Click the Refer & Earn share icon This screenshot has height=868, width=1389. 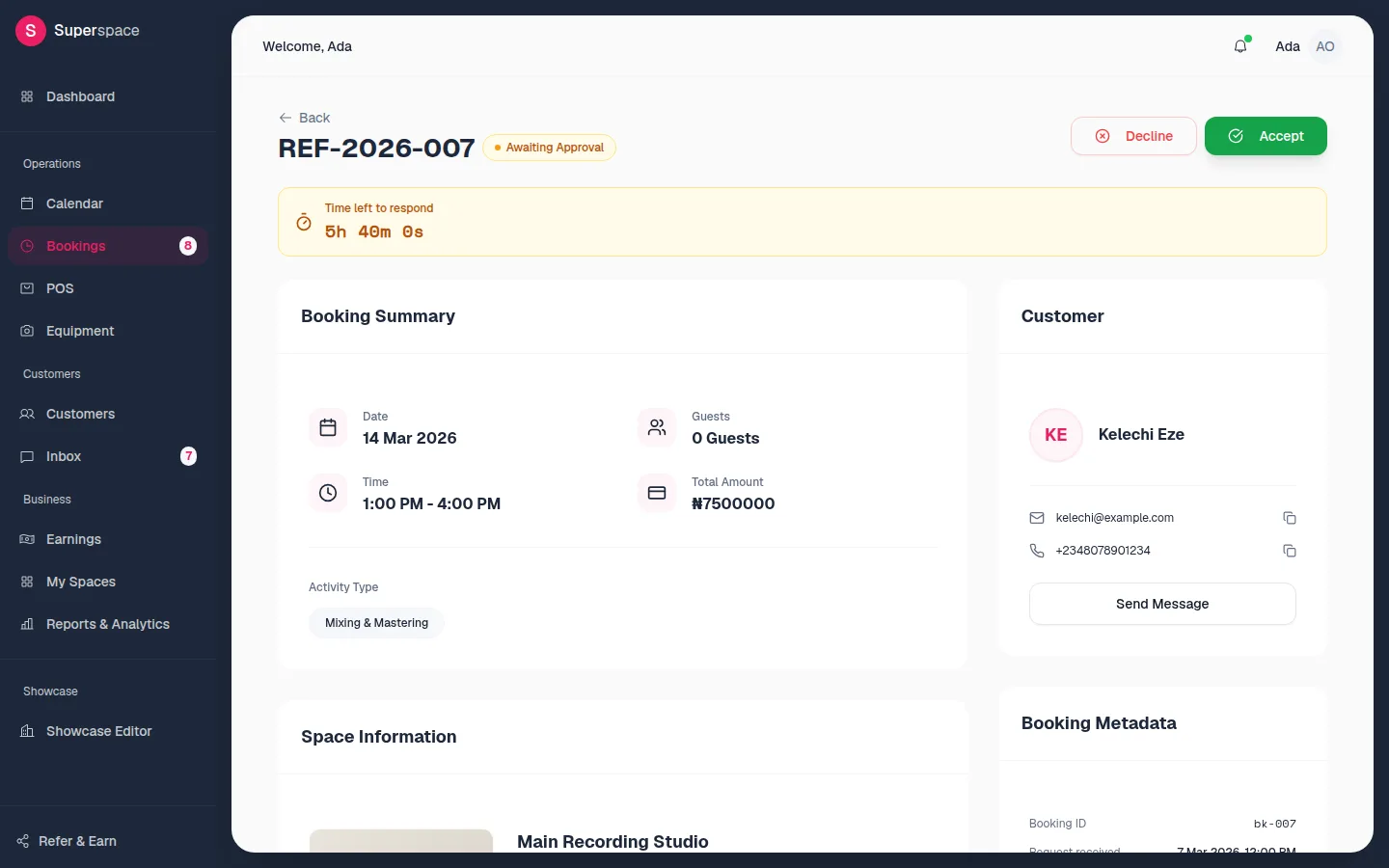(23, 841)
